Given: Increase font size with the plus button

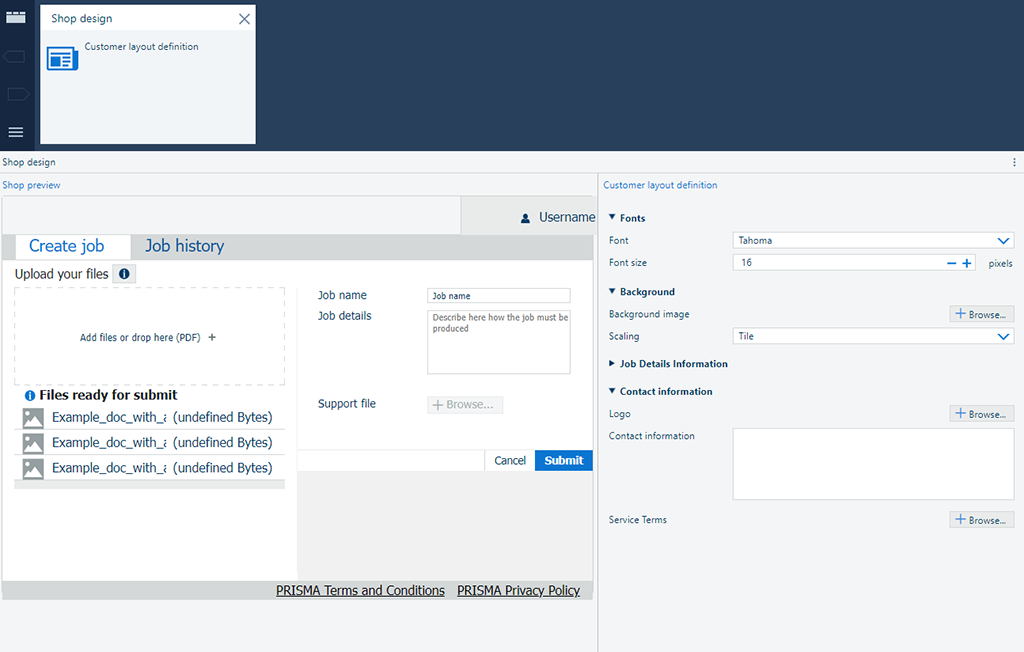Looking at the screenshot, I should tap(967, 263).
